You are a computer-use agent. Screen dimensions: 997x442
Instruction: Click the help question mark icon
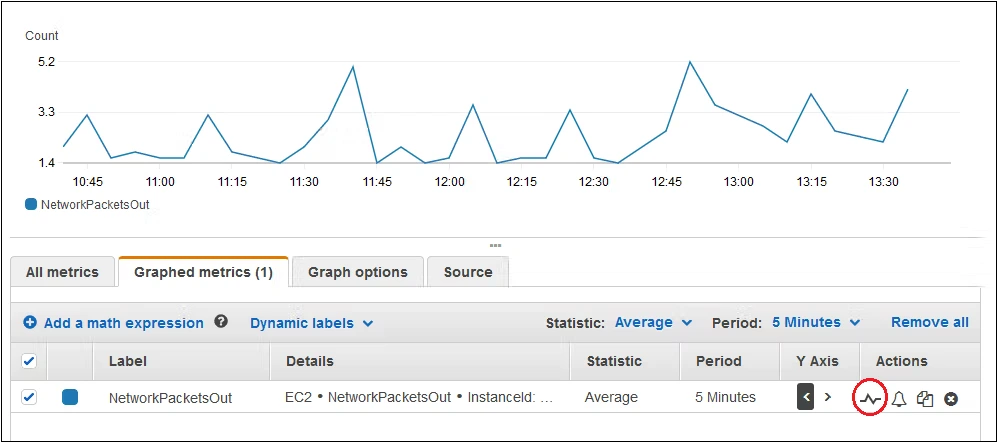(x=221, y=322)
